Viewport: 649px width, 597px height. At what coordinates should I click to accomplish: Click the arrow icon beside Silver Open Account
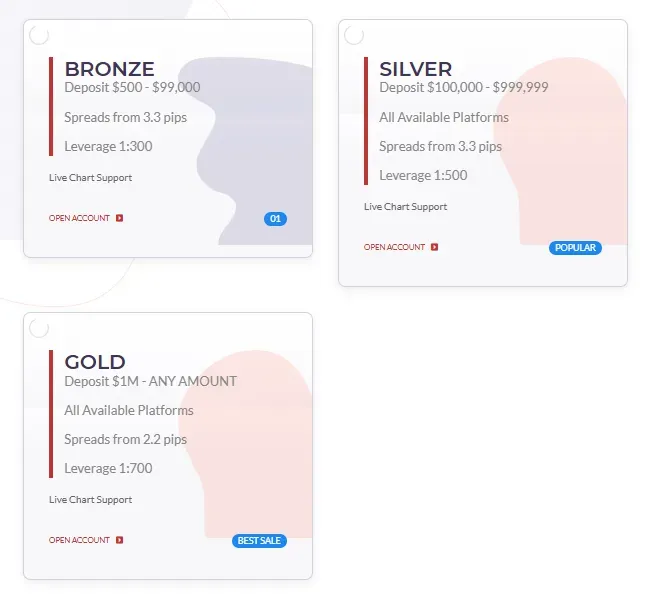(434, 247)
